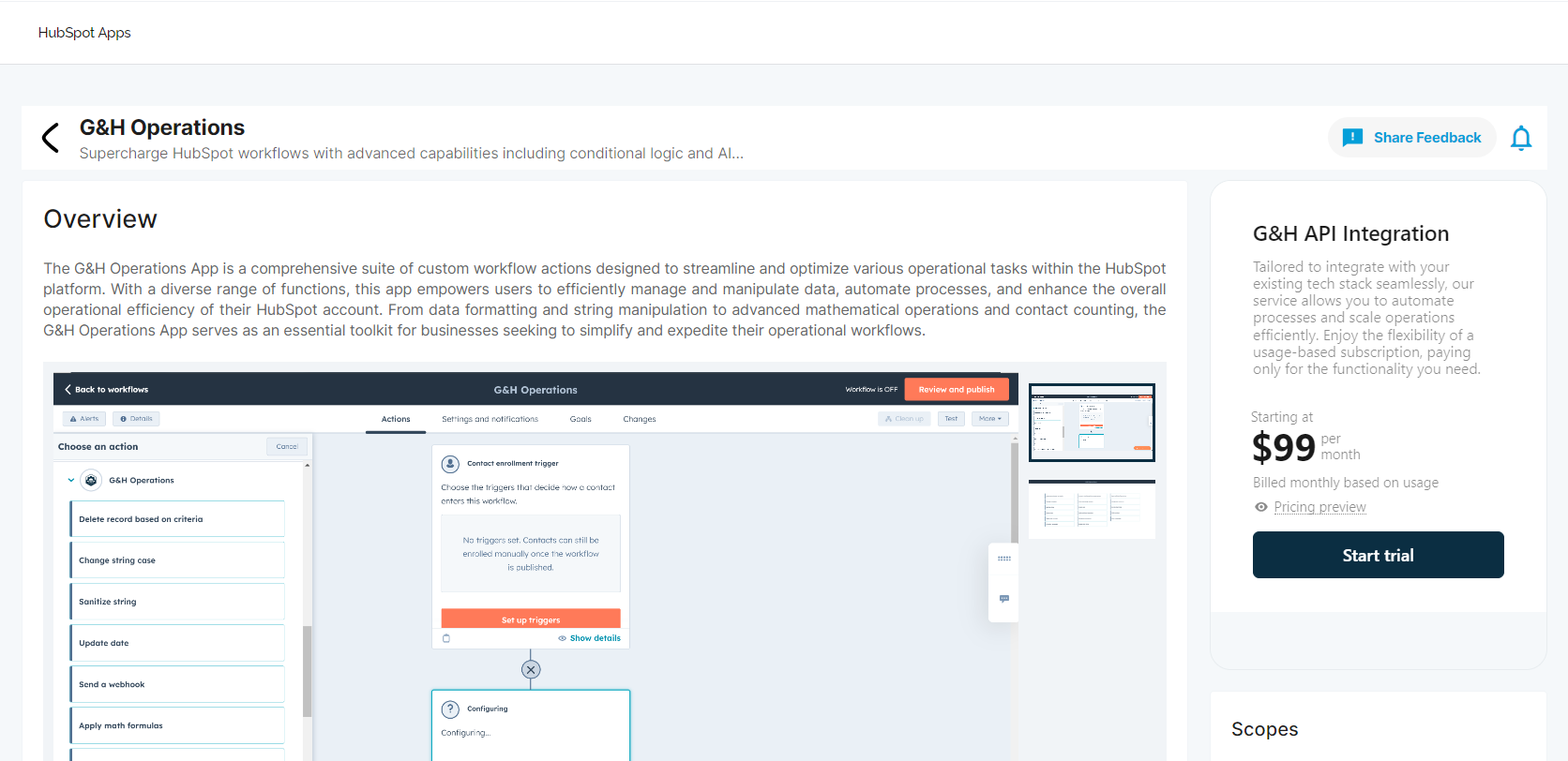1568x761 pixels.
Task: Click the back arrow beside G&H Operations
Action: click(x=51, y=138)
